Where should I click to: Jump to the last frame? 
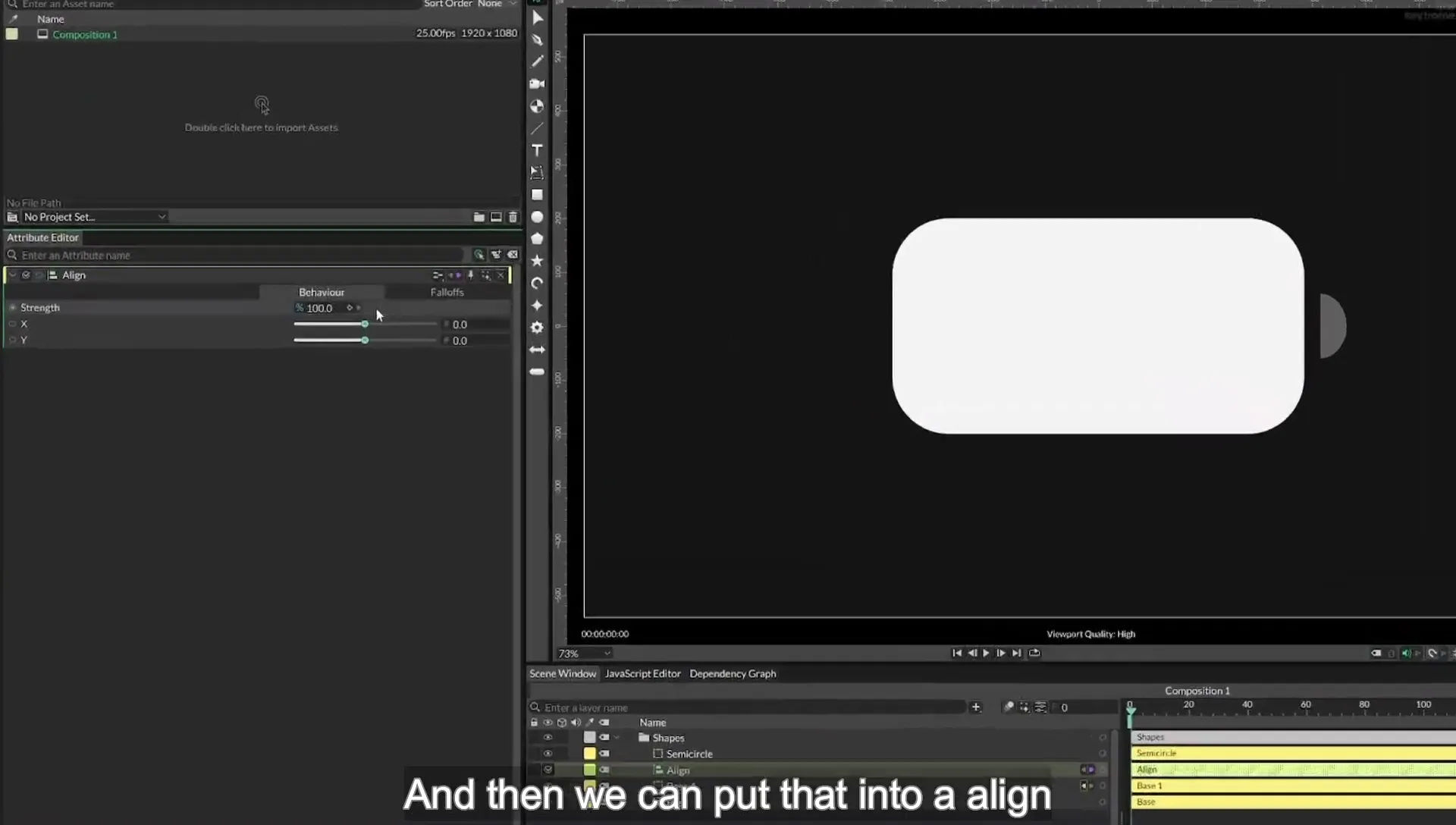(1017, 653)
